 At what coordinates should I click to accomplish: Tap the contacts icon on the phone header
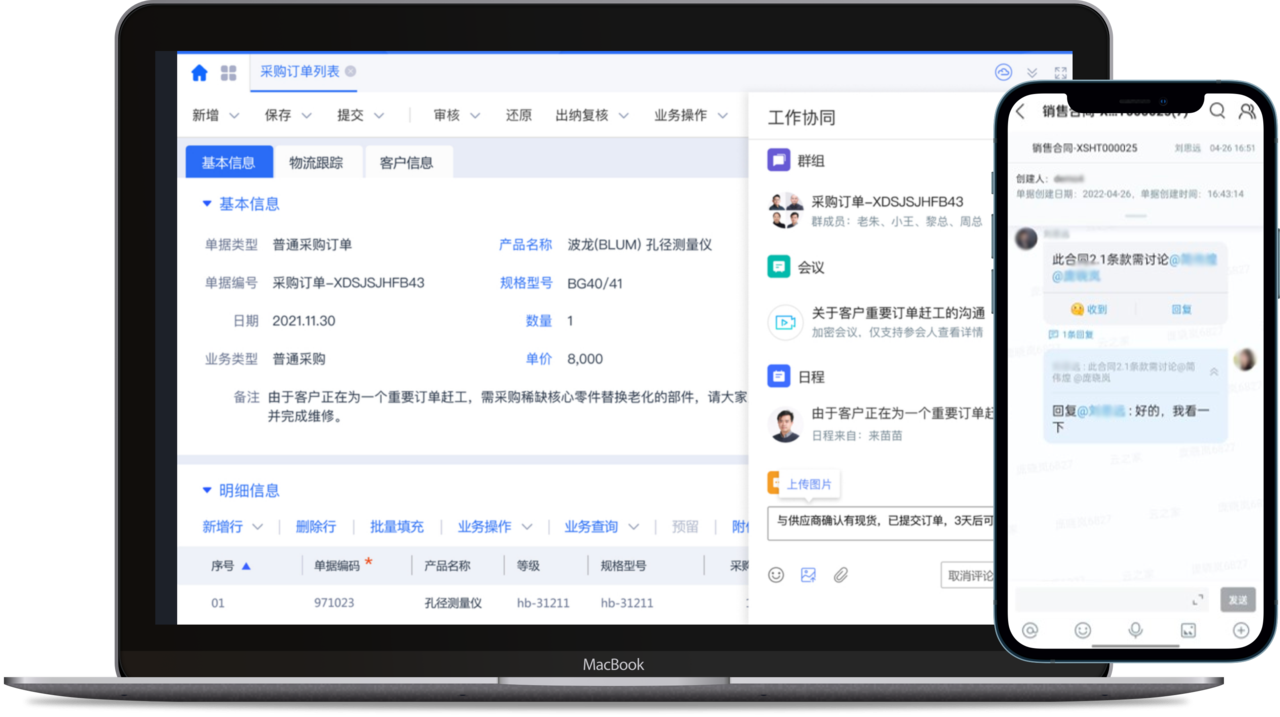1247,111
